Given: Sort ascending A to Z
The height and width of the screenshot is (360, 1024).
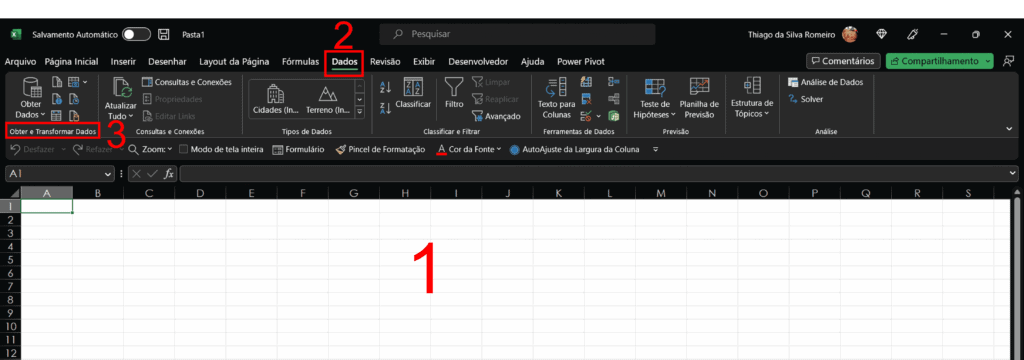Looking at the screenshot, I should coord(385,87).
